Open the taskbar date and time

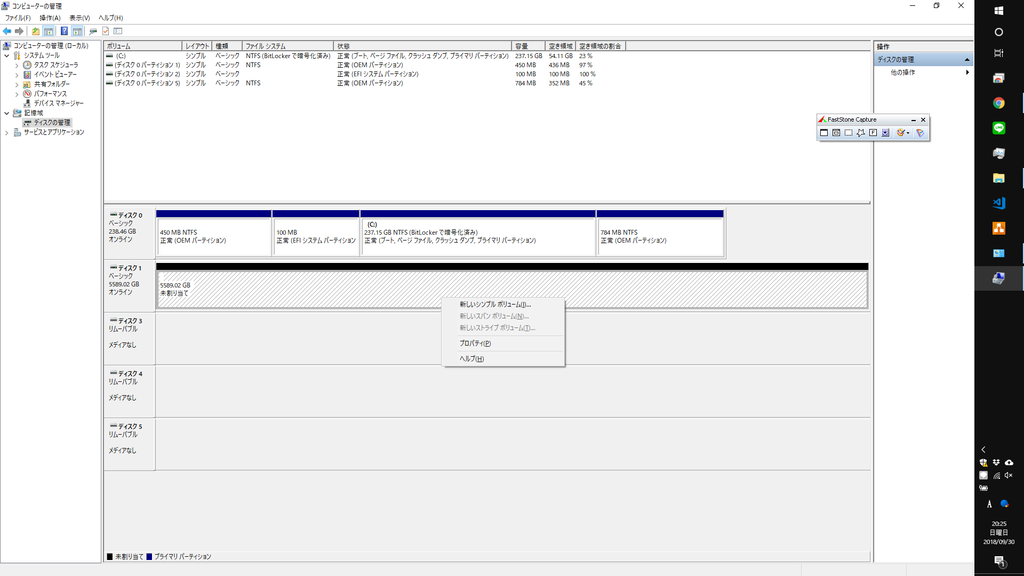[999, 533]
